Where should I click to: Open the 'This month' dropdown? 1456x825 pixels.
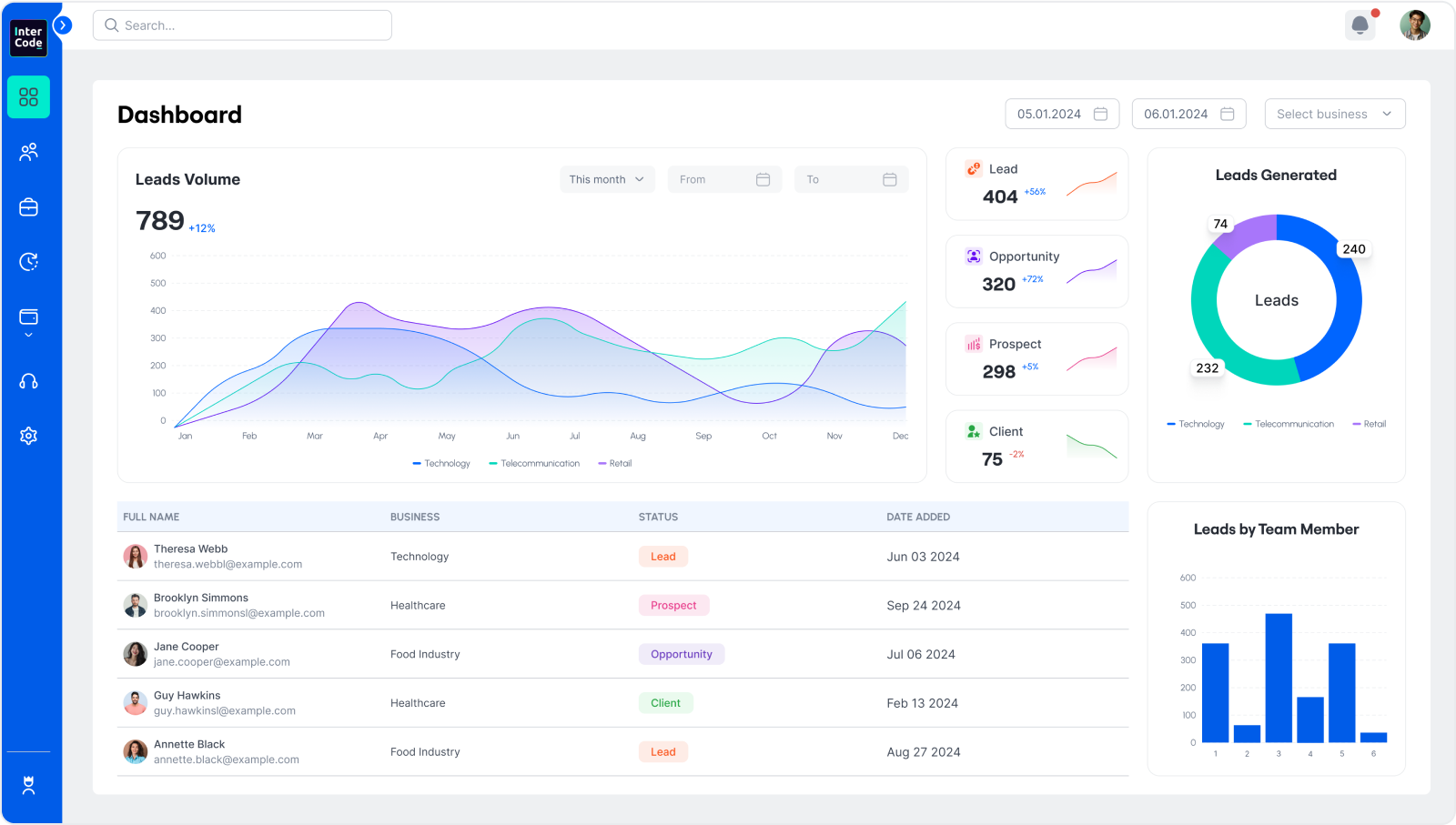(x=606, y=179)
